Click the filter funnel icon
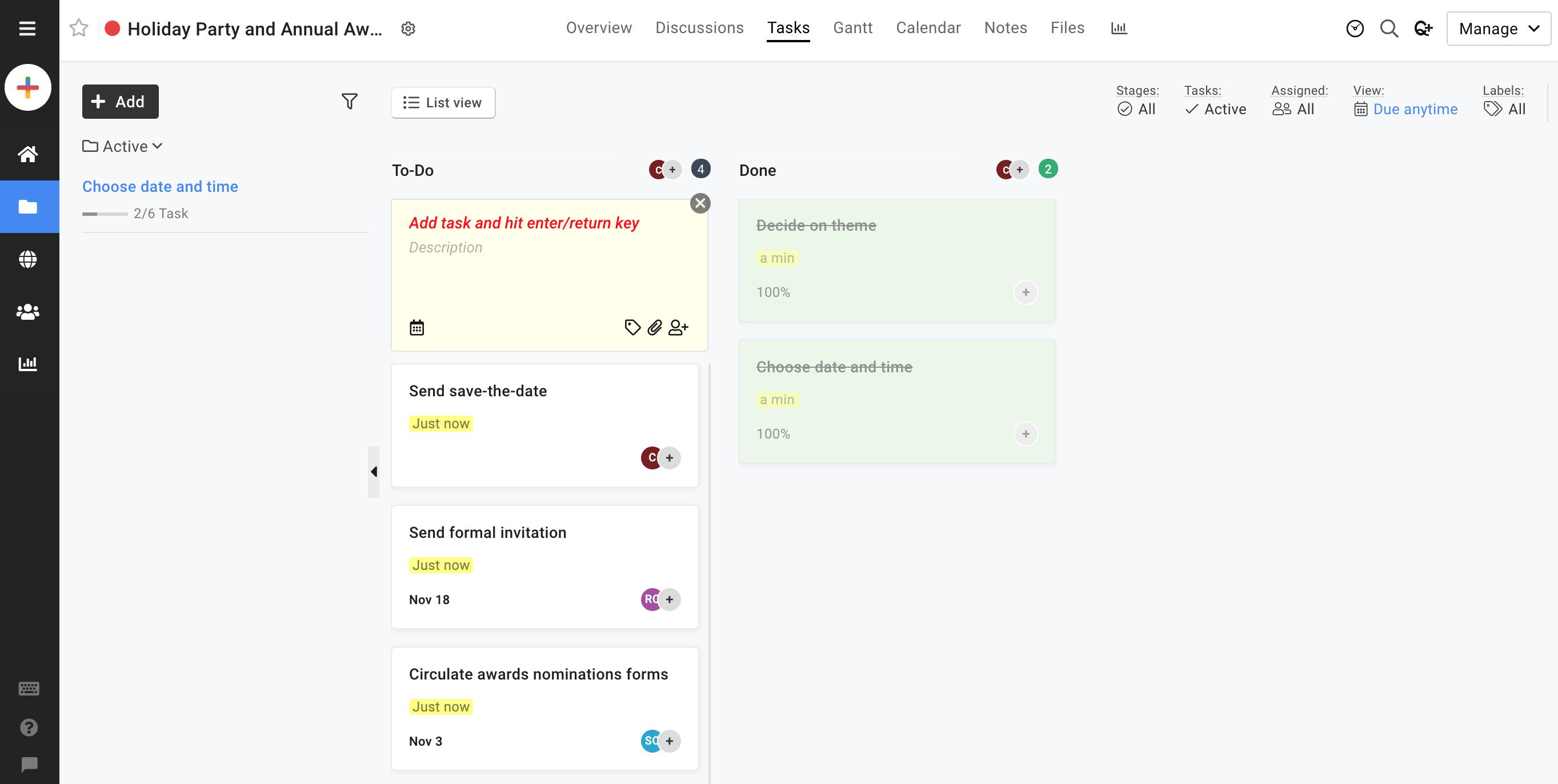 (x=349, y=101)
